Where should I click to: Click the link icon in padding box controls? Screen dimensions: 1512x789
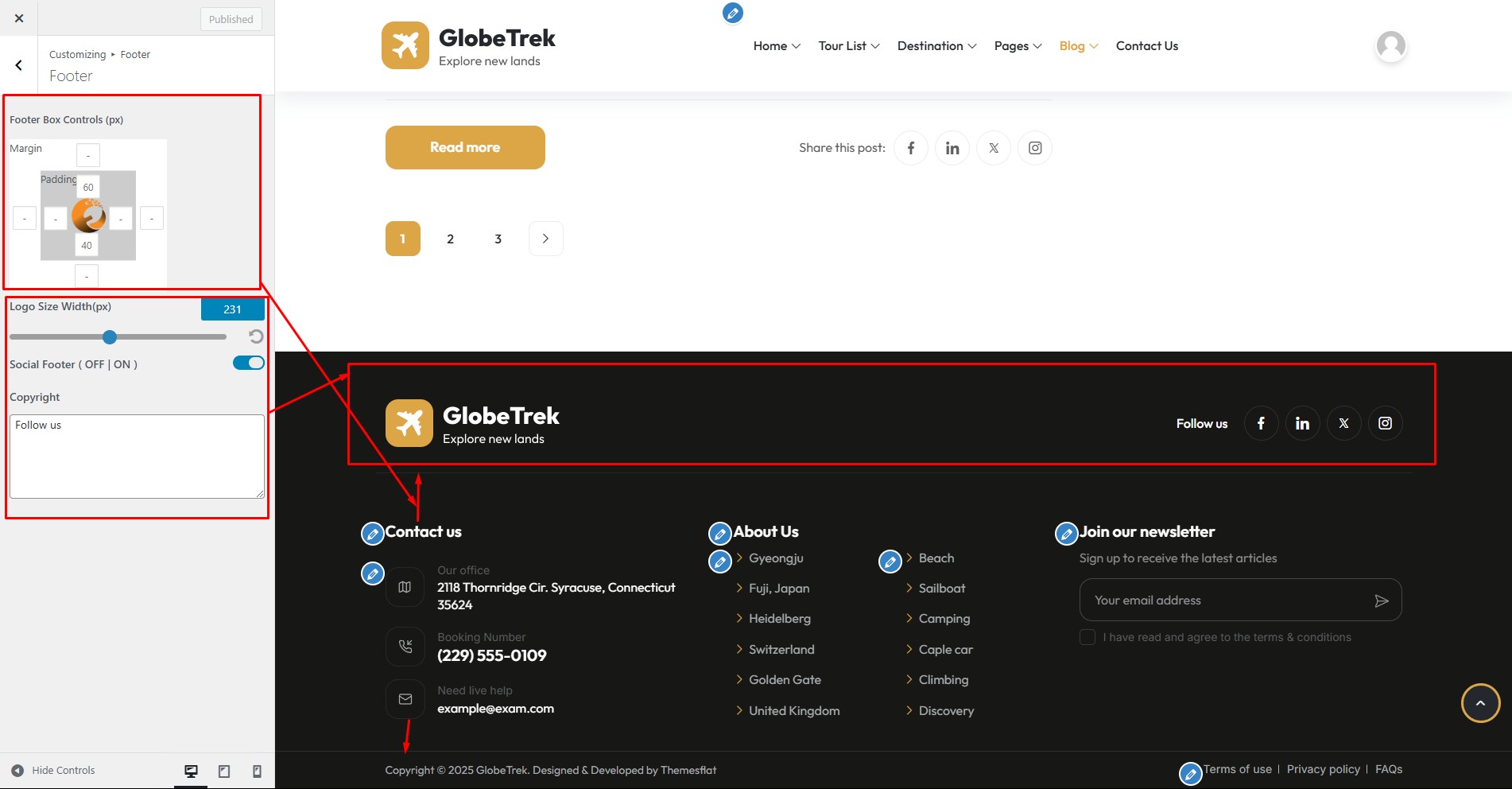tap(88, 216)
